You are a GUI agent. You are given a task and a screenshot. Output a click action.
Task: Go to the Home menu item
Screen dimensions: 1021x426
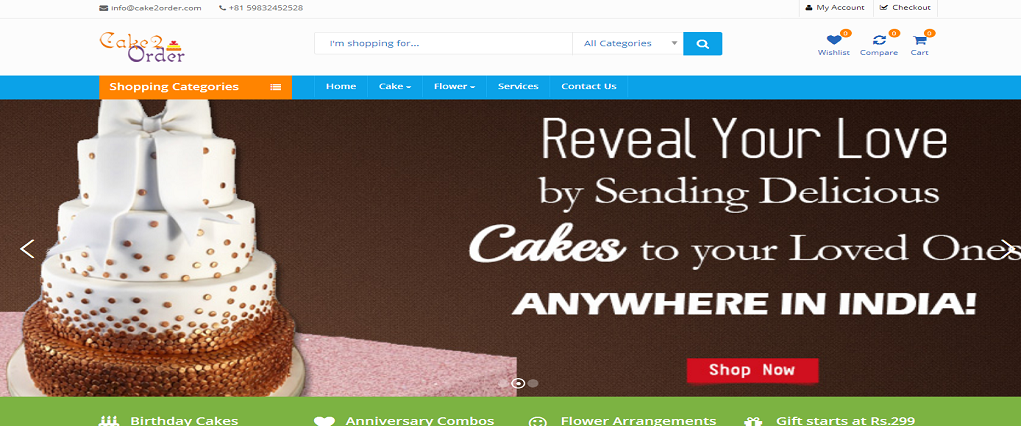point(341,87)
